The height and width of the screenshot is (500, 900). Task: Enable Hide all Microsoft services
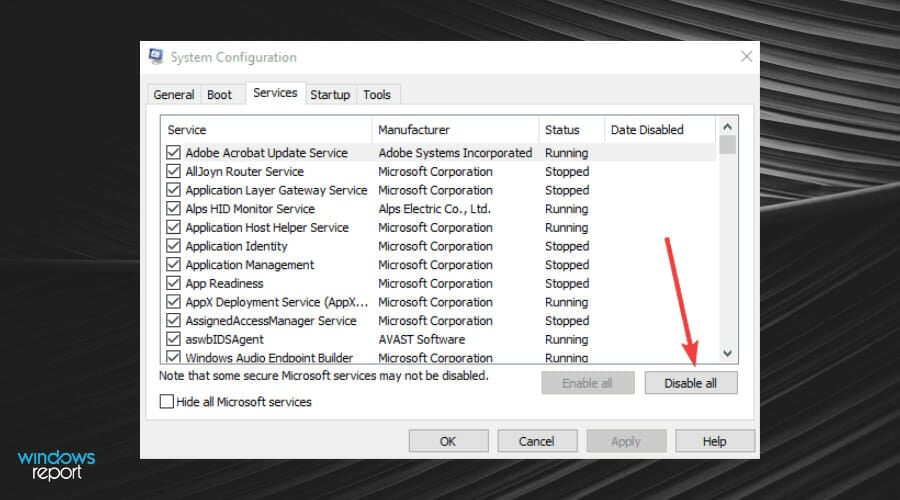(167, 402)
